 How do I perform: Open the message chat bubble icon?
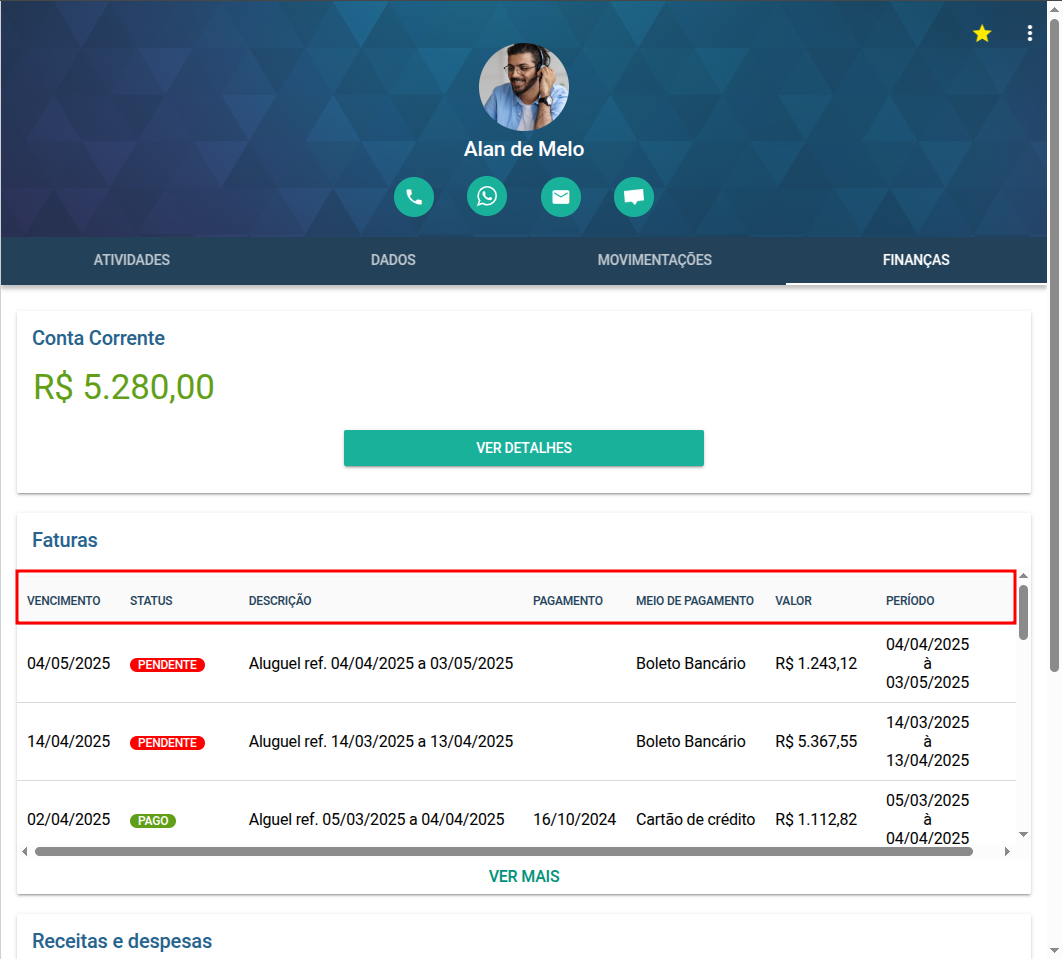click(x=634, y=197)
